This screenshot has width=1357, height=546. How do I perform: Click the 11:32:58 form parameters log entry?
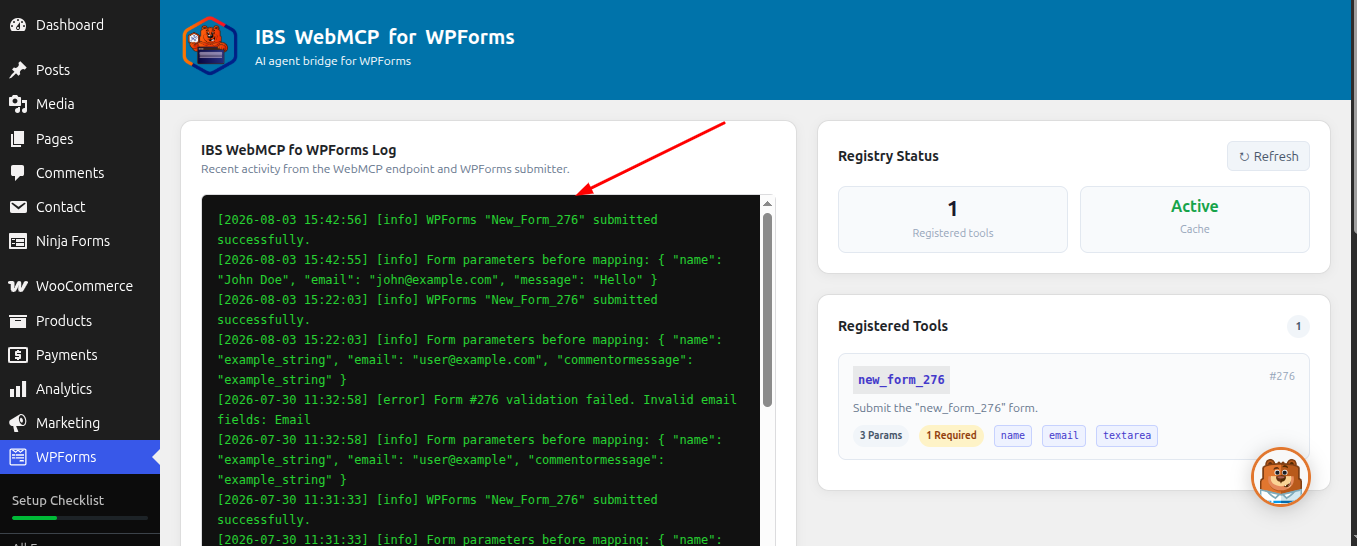(470, 459)
